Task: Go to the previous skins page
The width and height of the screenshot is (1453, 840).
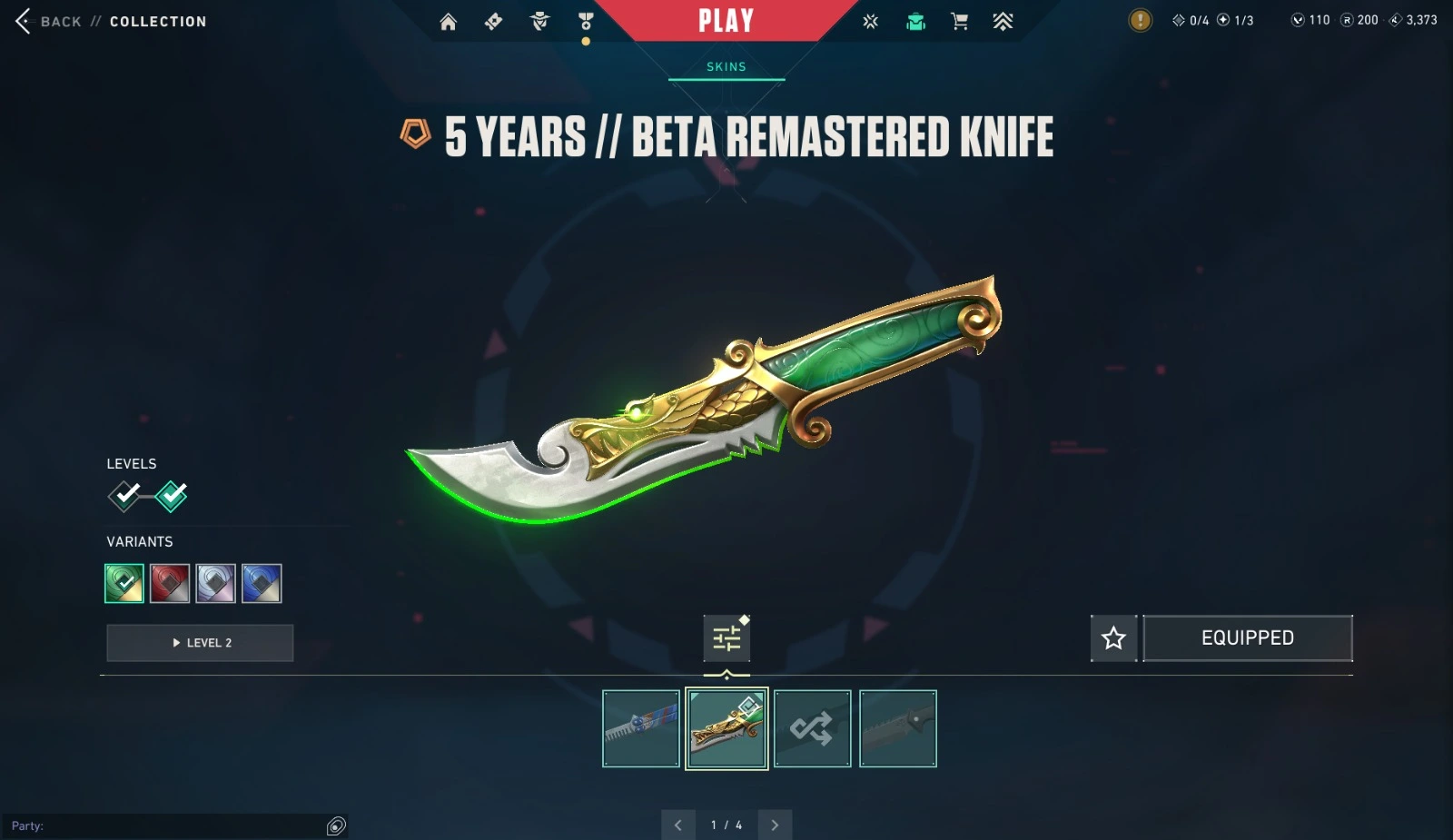Action: [678, 825]
